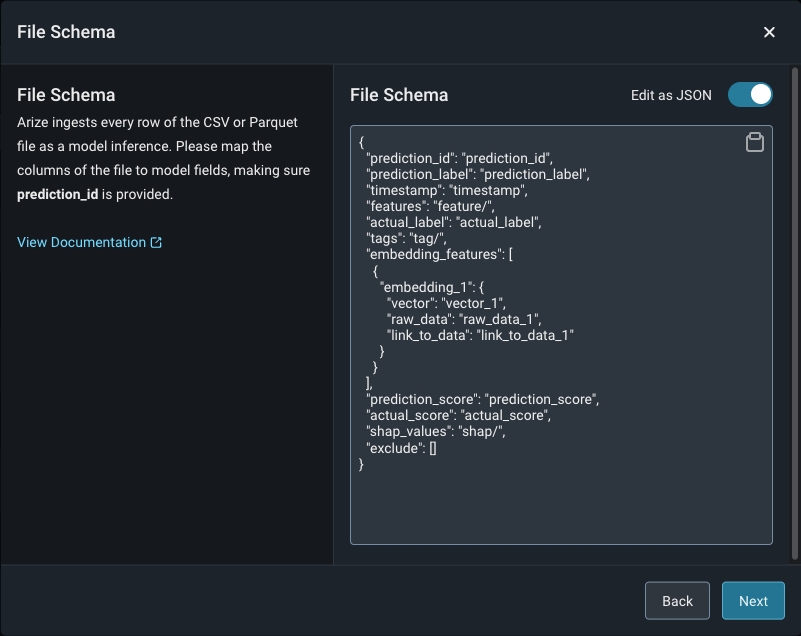
Task: Click the "vector" entry under embedding_1
Action: point(447,303)
